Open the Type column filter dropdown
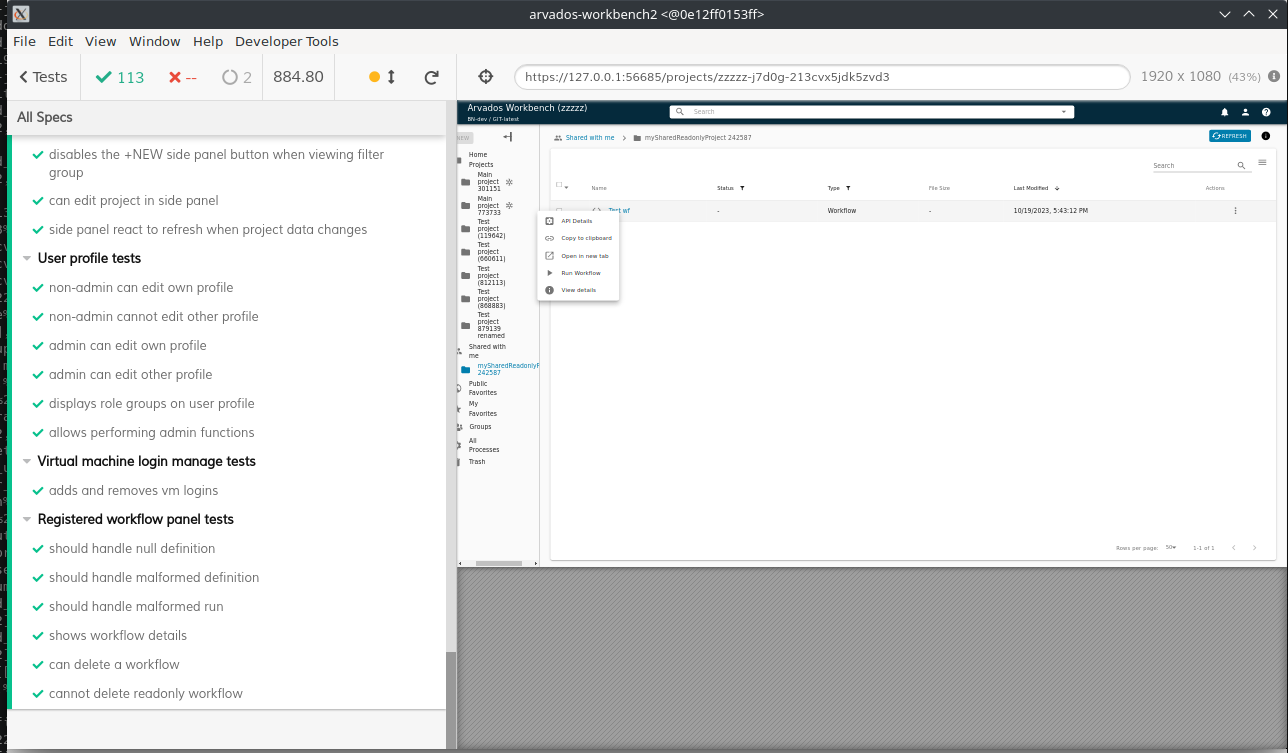This screenshot has height=753, width=1288. click(x=848, y=188)
